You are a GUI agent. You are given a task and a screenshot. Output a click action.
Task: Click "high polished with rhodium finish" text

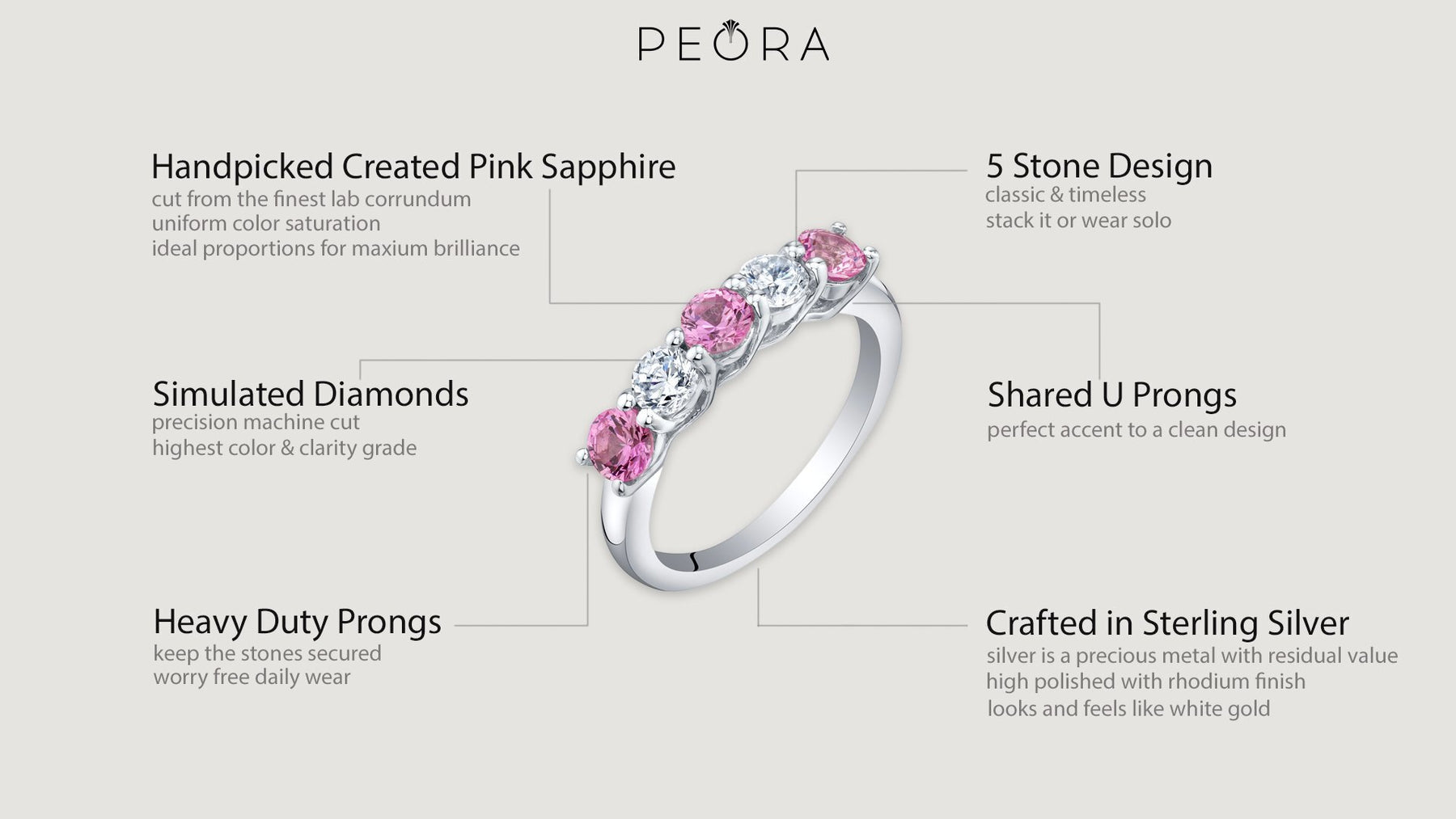1145,682
